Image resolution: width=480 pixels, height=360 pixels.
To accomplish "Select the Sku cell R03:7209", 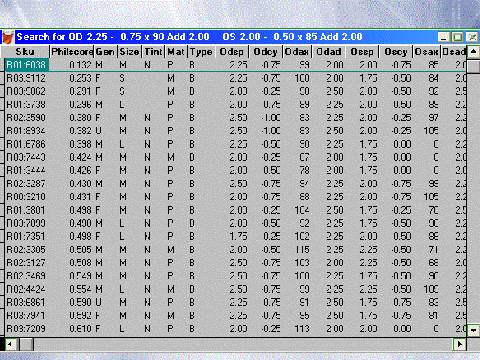I will pyautogui.click(x=26, y=329).
